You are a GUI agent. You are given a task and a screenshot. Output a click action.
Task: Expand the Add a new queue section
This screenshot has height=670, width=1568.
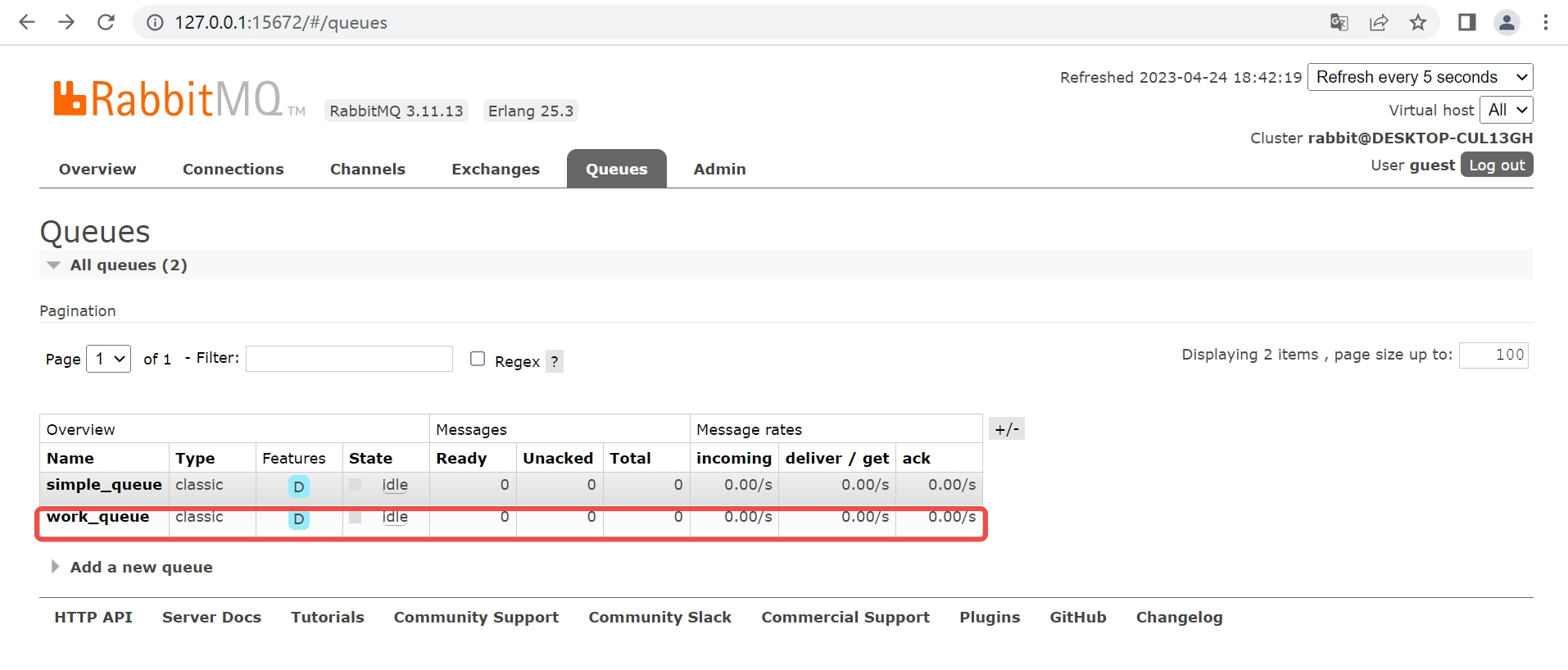point(141,567)
